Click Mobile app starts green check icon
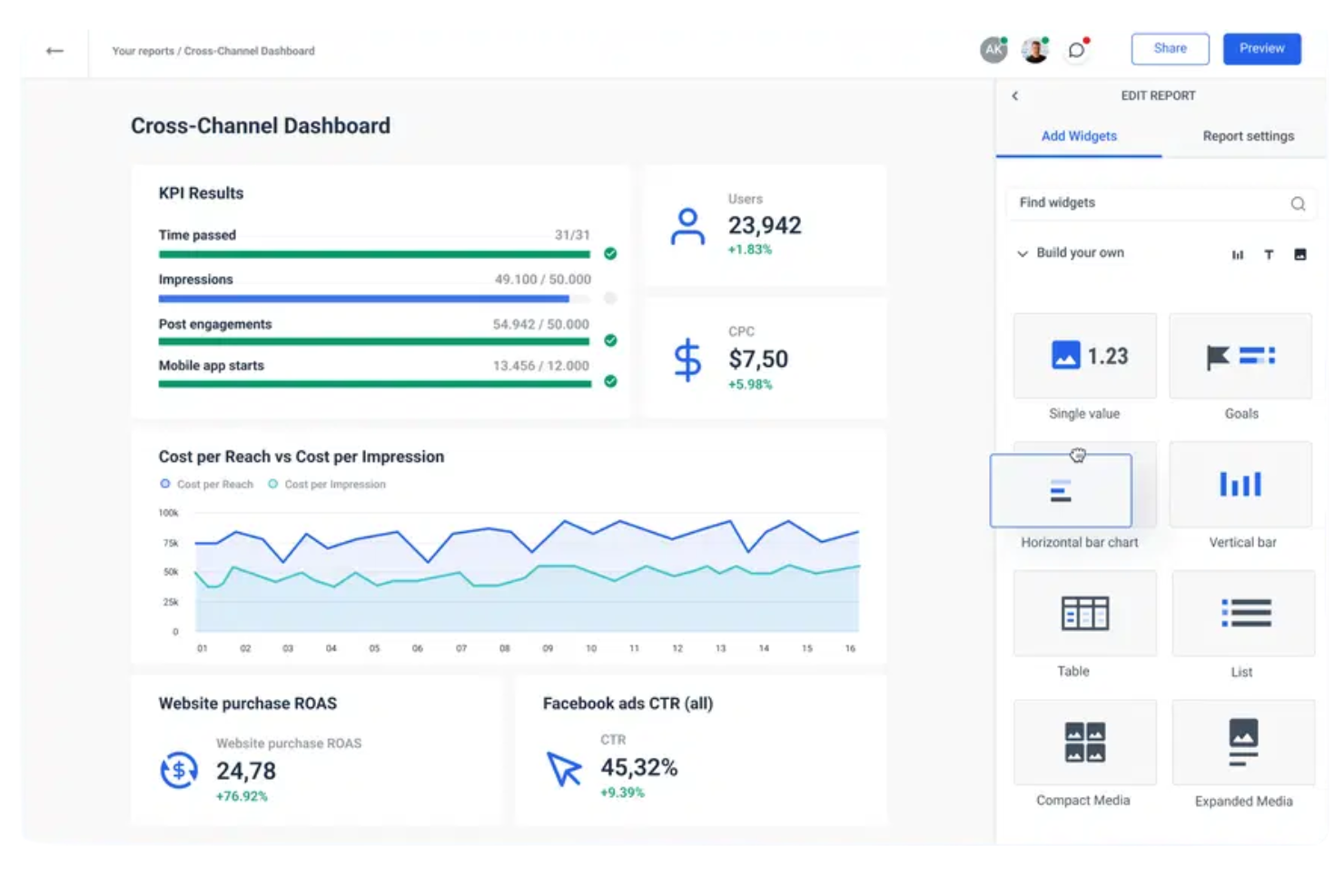This screenshot has width=1344, height=896. pos(610,381)
